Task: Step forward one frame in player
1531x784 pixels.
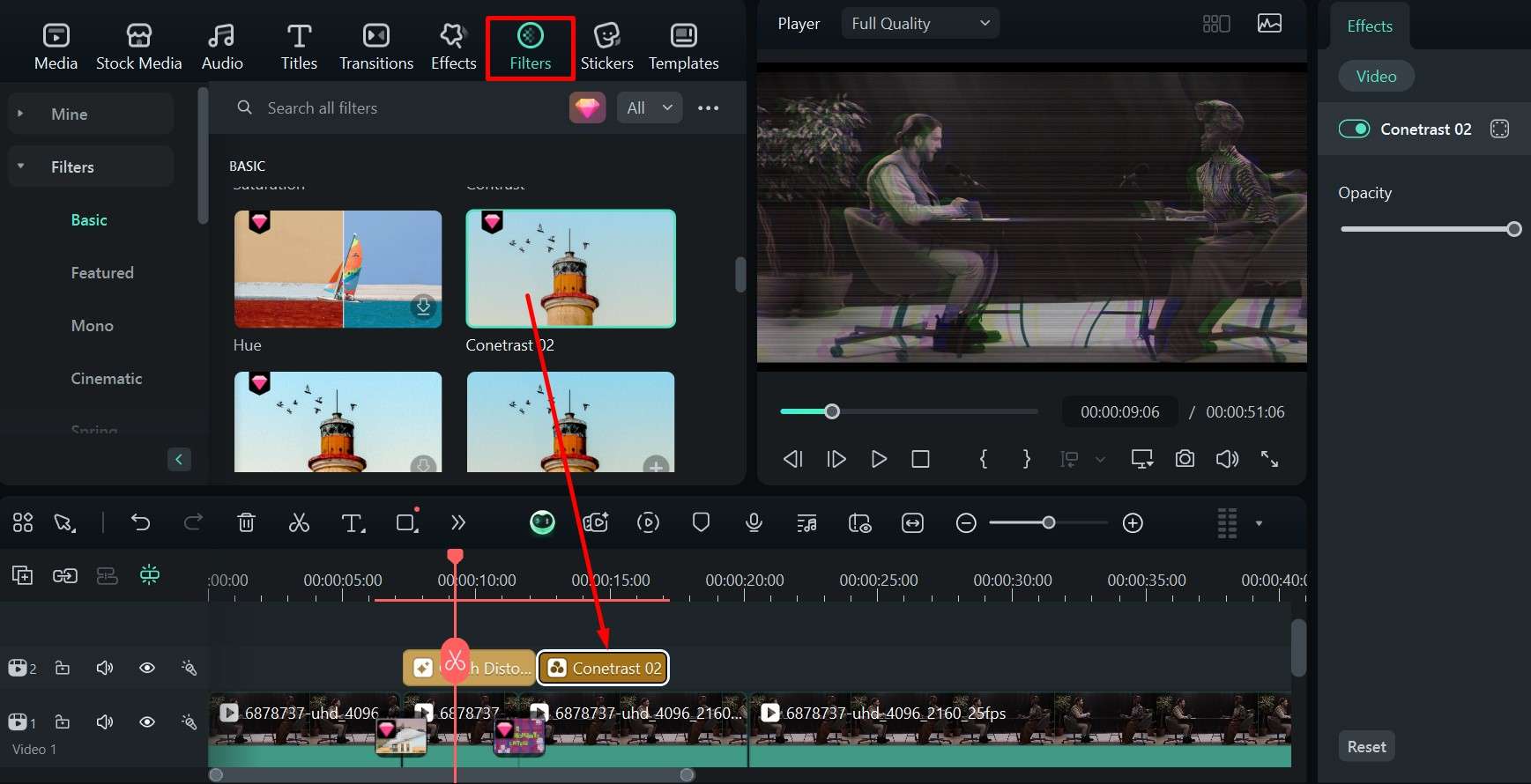Action: pyautogui.click(x=836, y=459)
